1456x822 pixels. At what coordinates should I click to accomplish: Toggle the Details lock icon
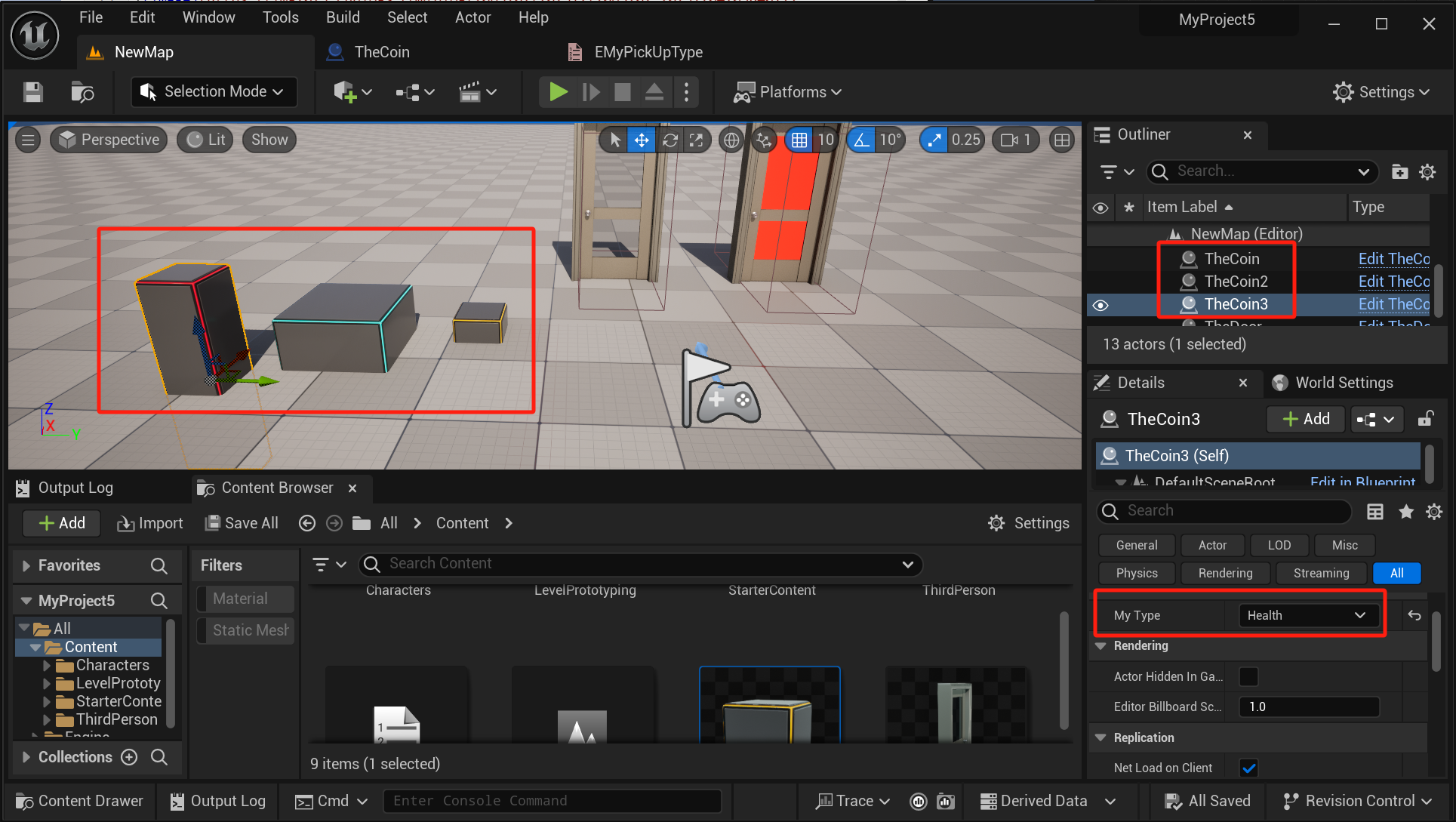1425,419
